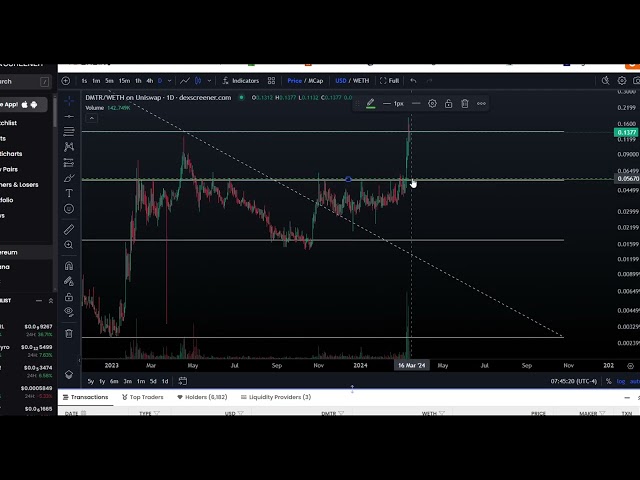Image resolution: width=640 pixels, height=480 pixels.
Task: Click the undo arrow in top toolbar
Action: pyautogui.click(x=413, y=80)
